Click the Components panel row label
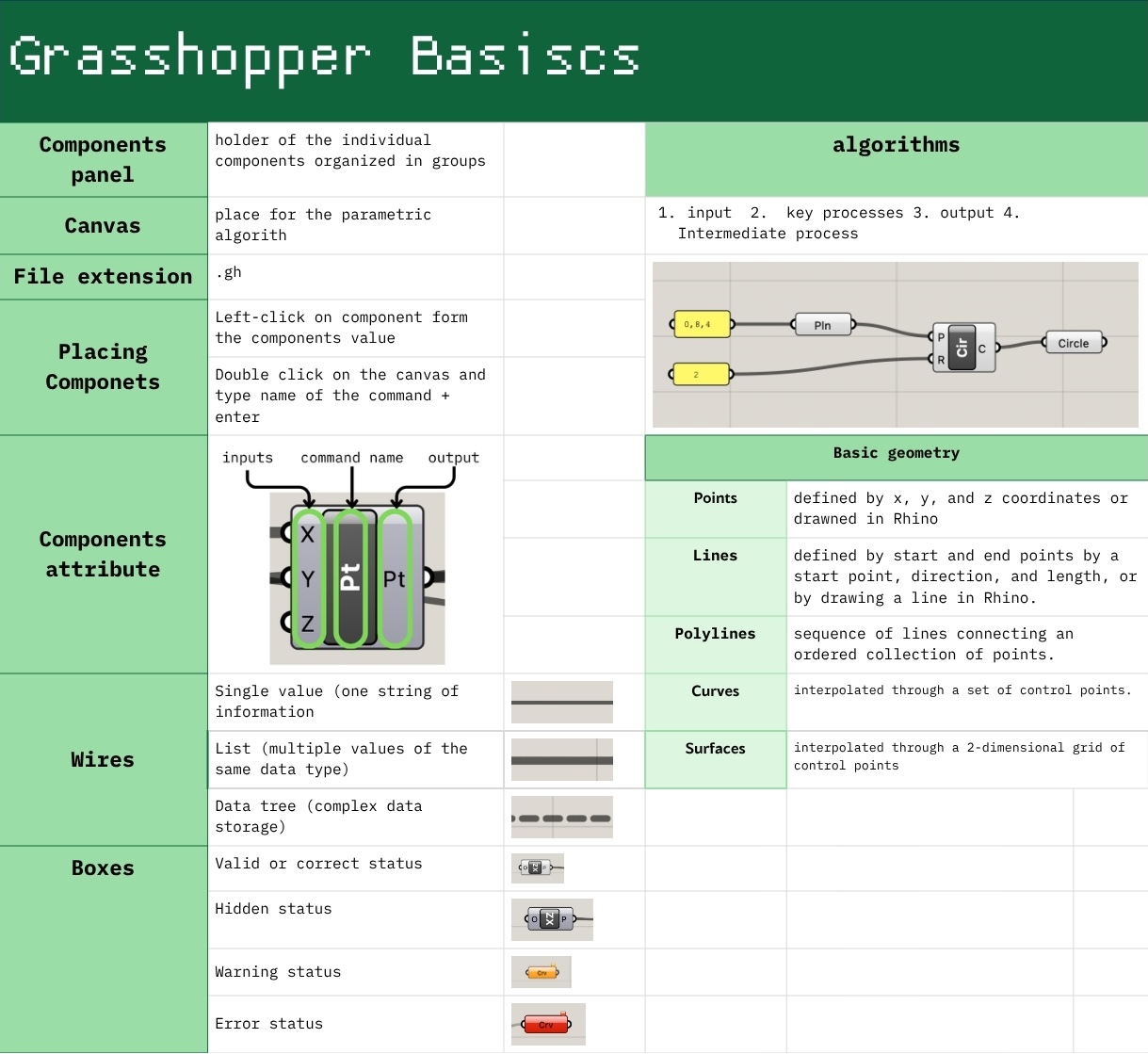 pos(103,159)
